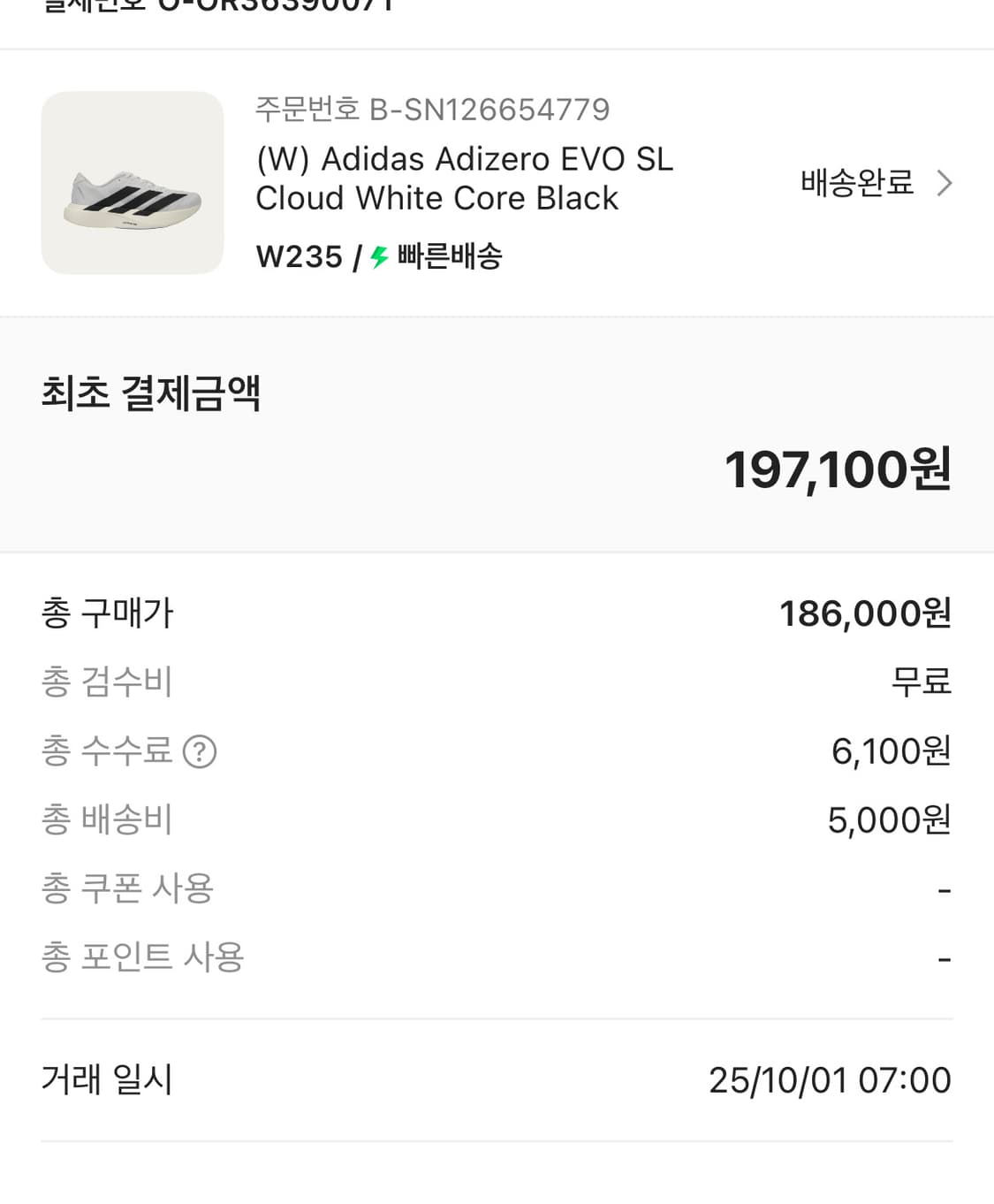Tap the 5,000원 shipping fee amount
The height and width of the screenshot is (1204, 994).
click(888, 820)
